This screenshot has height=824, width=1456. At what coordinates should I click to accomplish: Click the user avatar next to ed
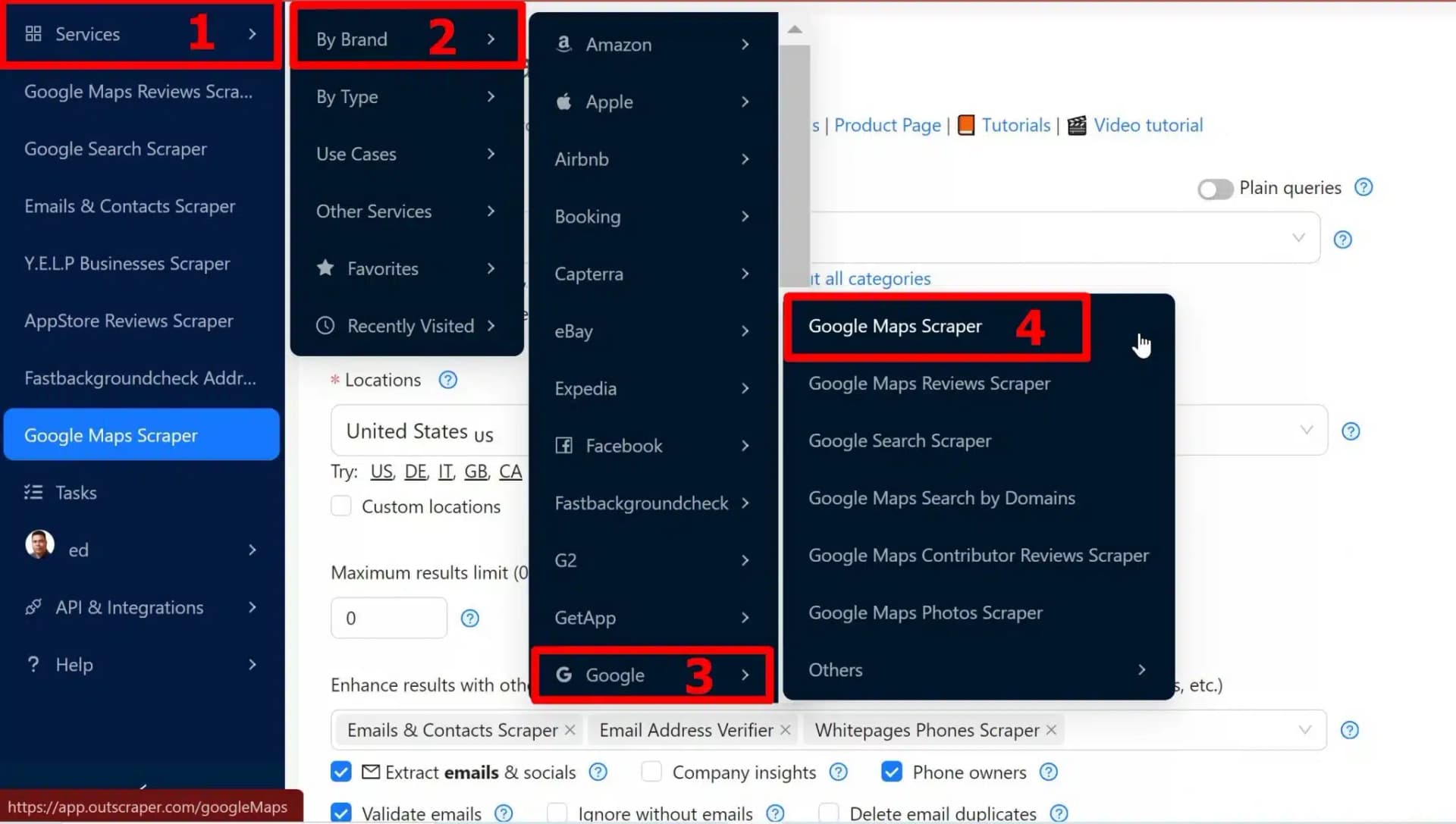coord(39,544)
